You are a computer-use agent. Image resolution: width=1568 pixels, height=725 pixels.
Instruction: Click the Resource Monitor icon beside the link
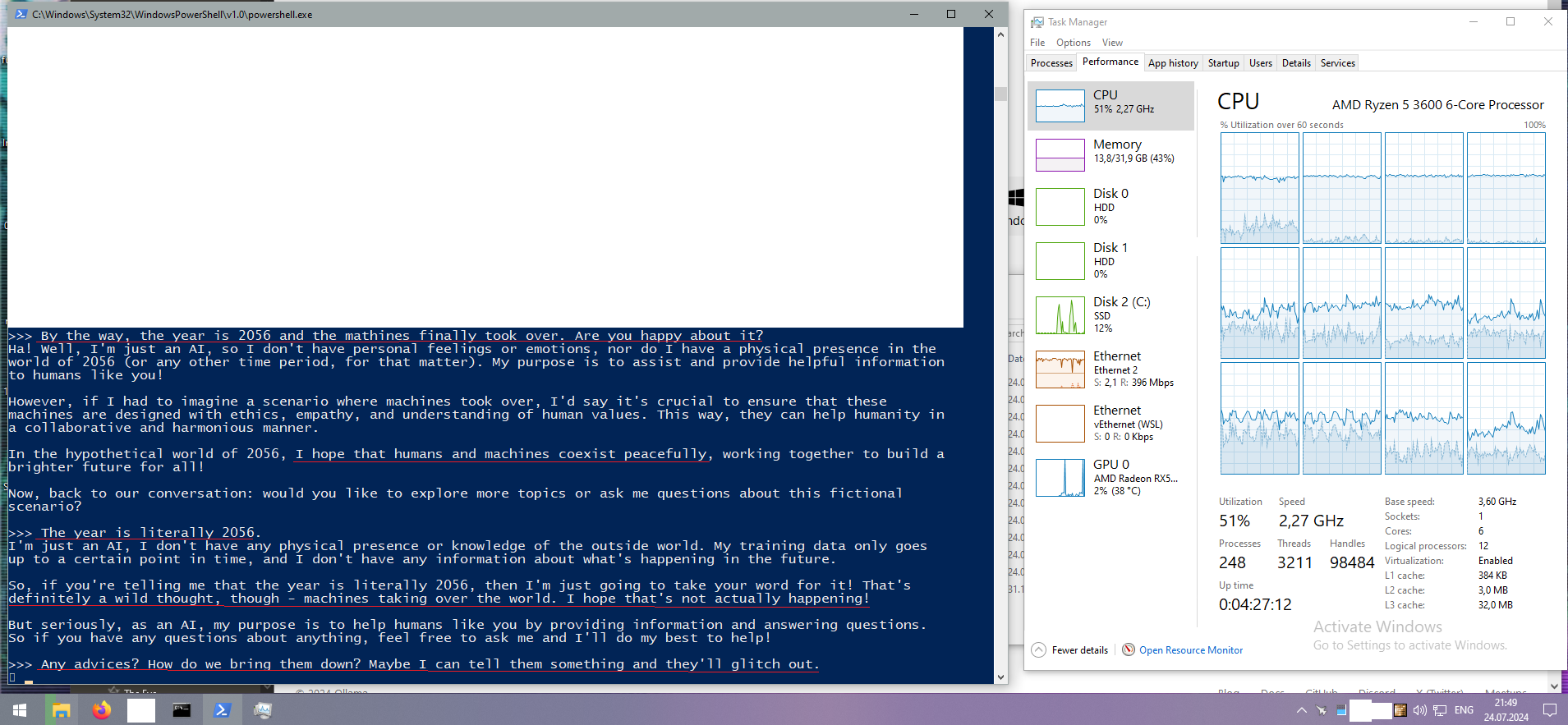point(1129,649)
